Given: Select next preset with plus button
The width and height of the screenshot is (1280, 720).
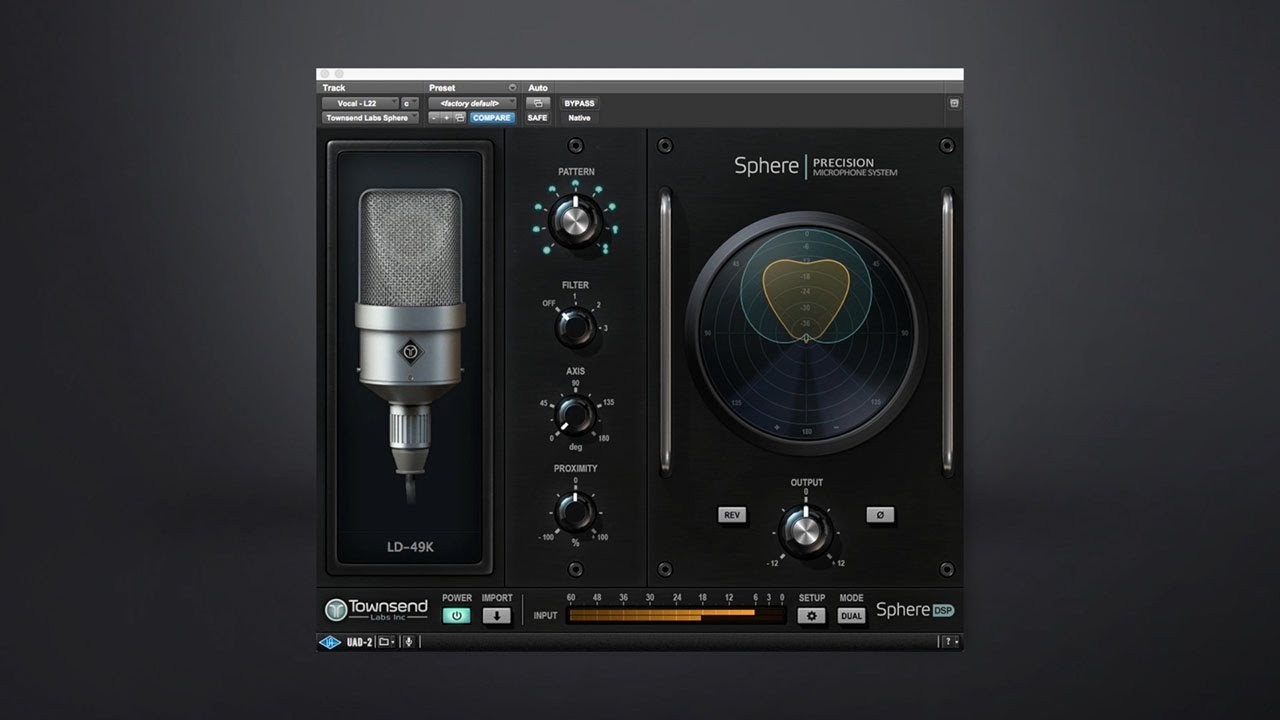Looking at the screenshot, I should 447,118.
